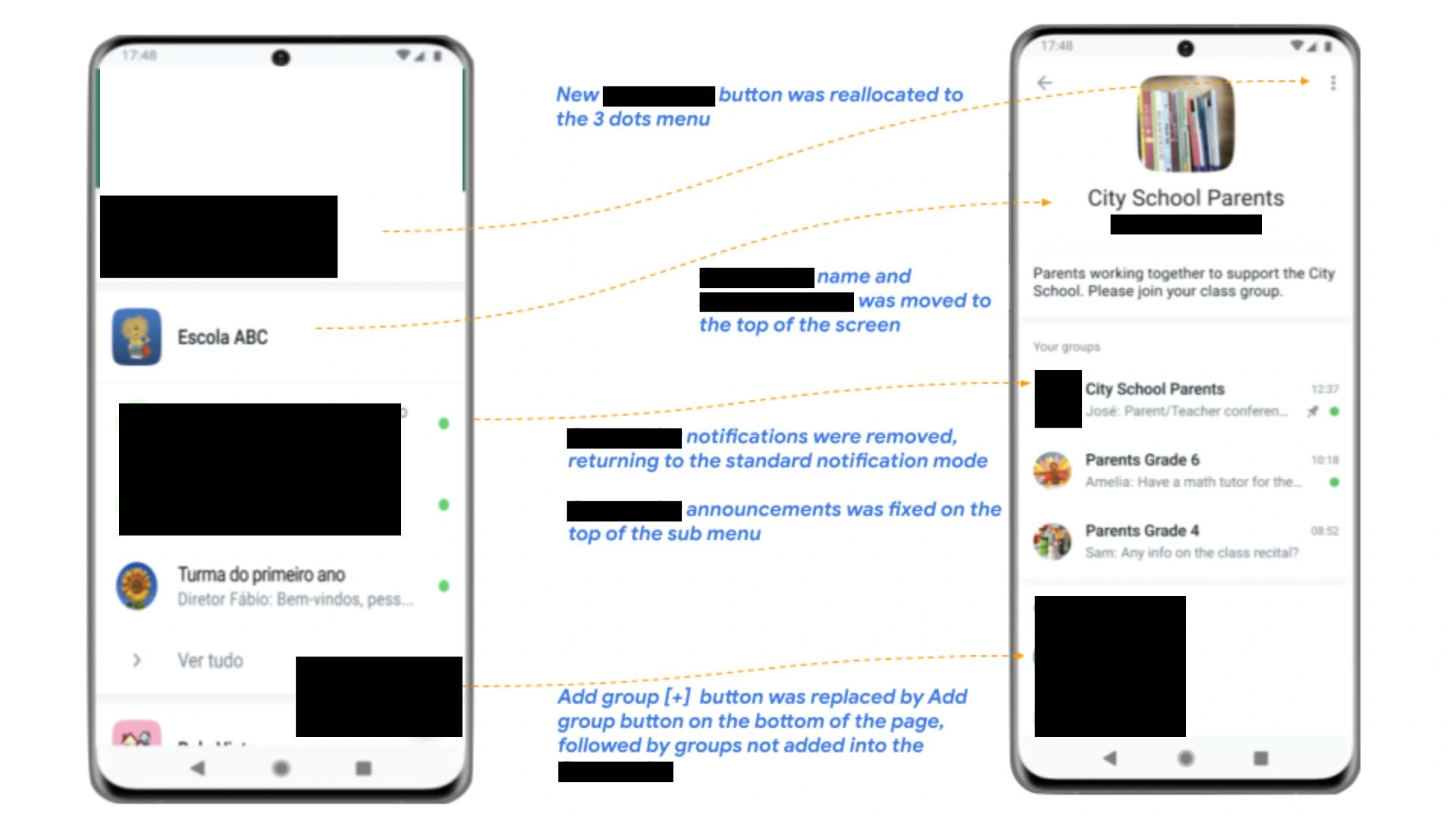
Task: Tap the back arrow on right screen
Action: (1049, 82)
